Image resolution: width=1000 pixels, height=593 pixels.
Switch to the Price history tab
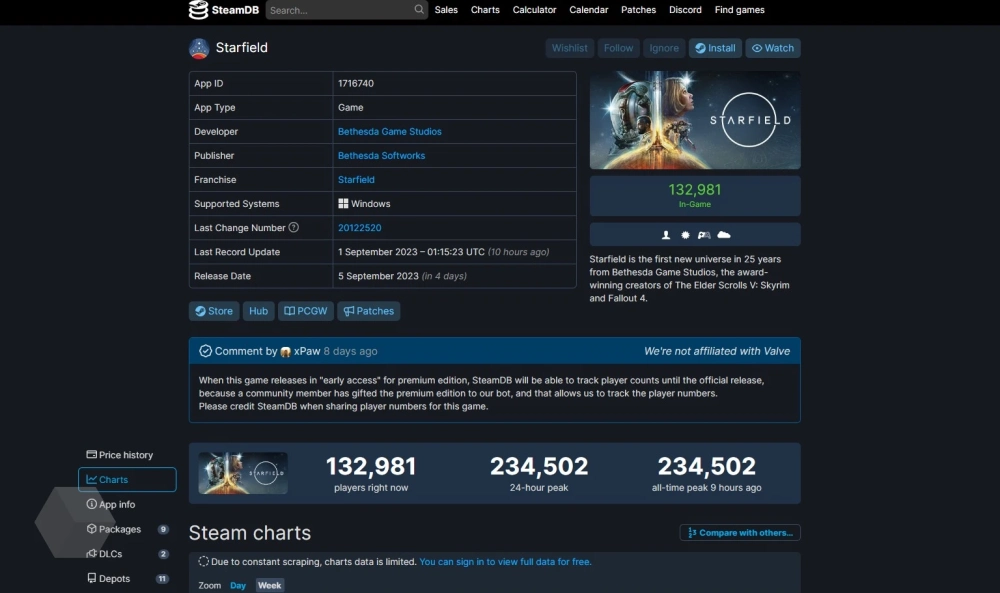[126, 455]
